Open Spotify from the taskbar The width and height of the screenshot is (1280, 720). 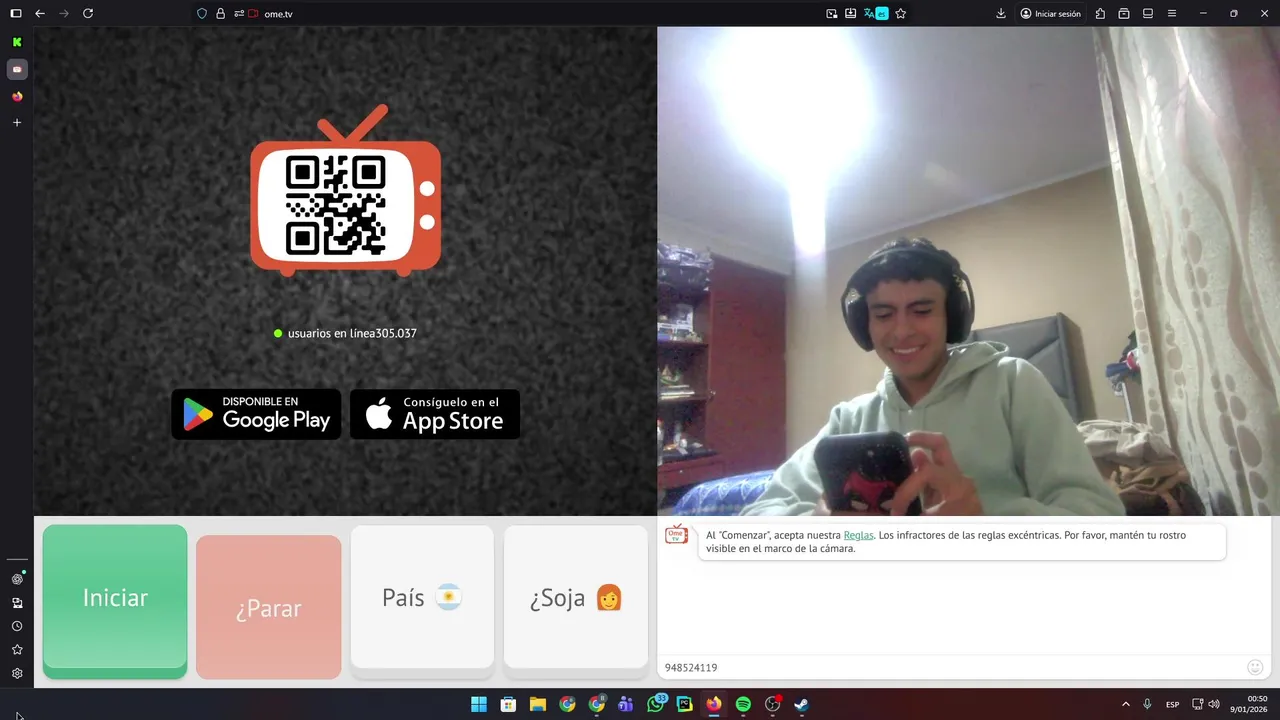click(x=743, y=704)
